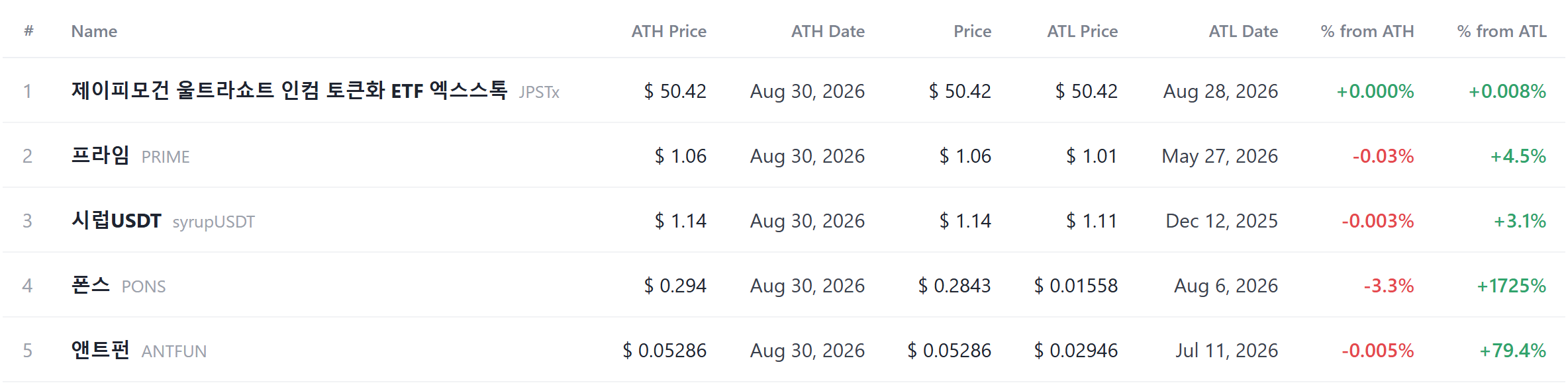Open the 제이피모건 울트라쇼트 인컴 토큰화 ETF 엑스스톡 coin page
This screenshot has width=1568, height=385.
(289, 90)
